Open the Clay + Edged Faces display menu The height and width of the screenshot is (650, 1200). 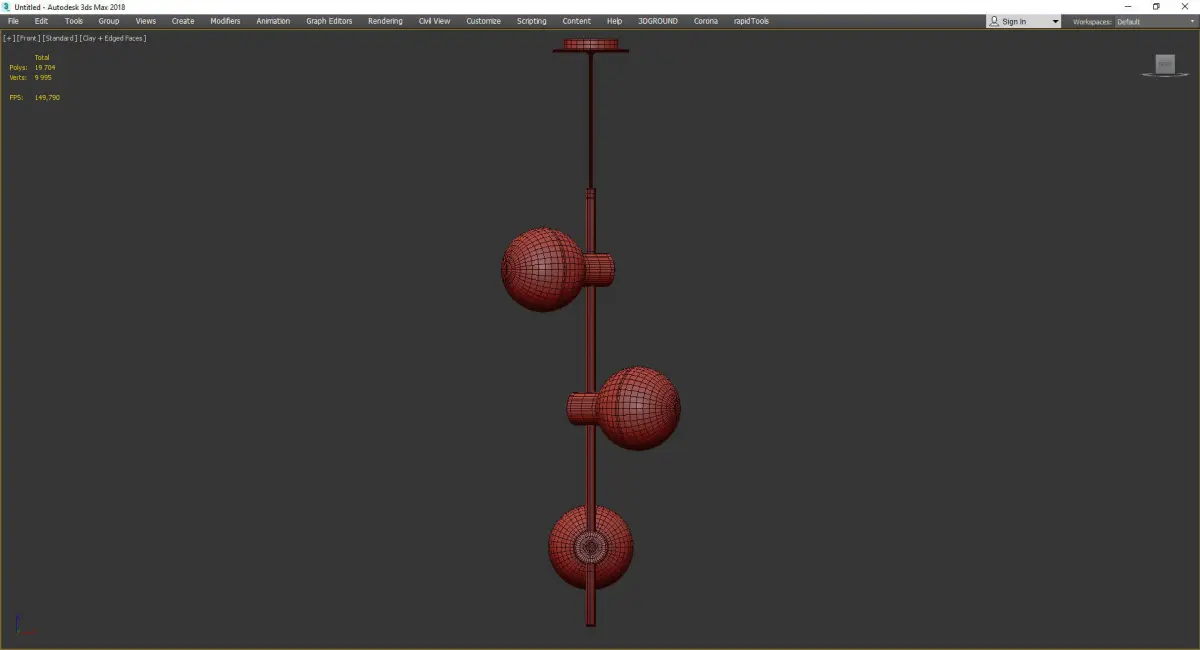(x=113, y=38)
